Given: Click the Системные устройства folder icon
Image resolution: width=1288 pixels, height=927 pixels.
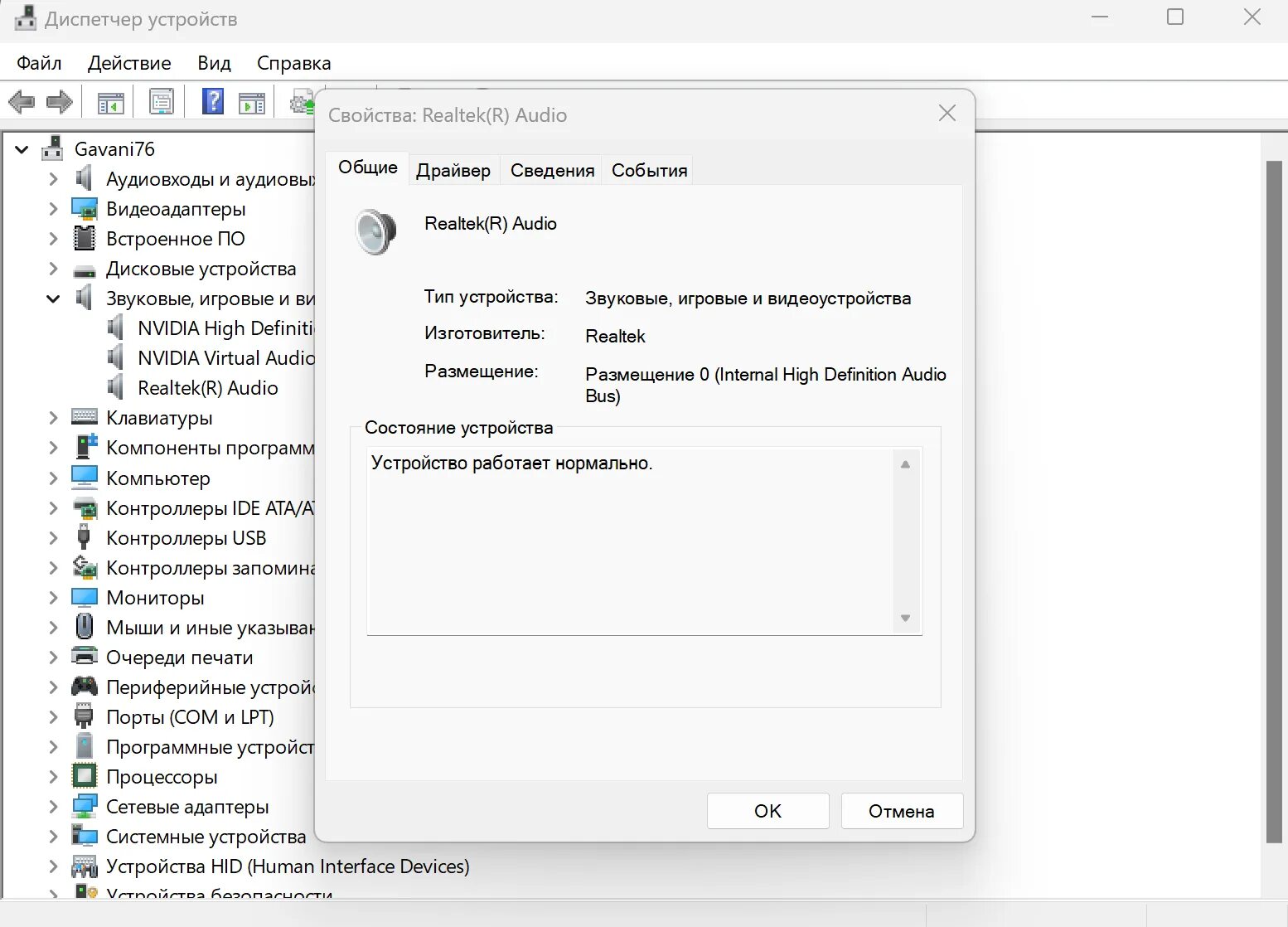Looking at the screenshot, I should (x=85, y=836).
